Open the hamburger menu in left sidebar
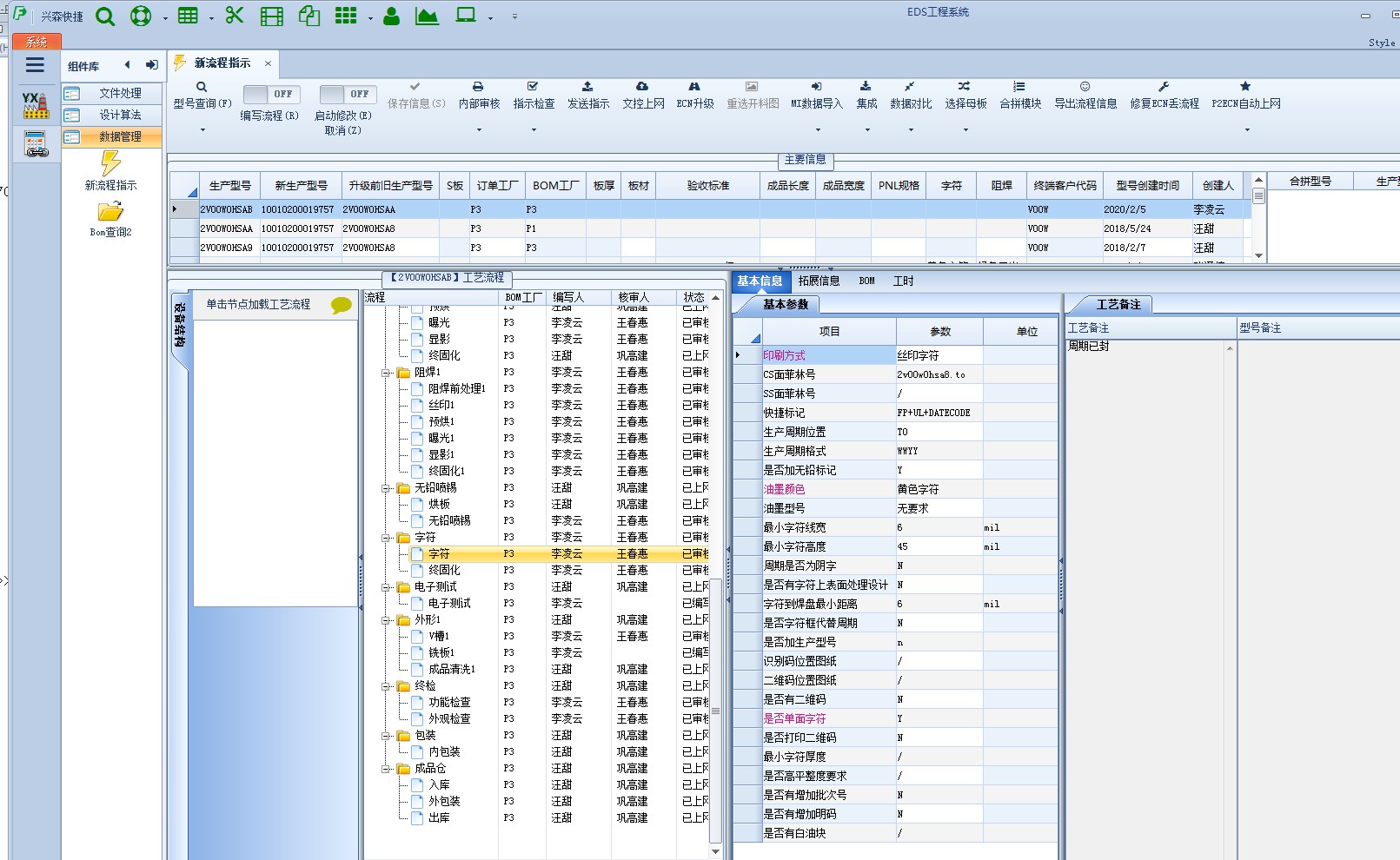This screenshot has width=1400, height=860. (x=36, y=65)
